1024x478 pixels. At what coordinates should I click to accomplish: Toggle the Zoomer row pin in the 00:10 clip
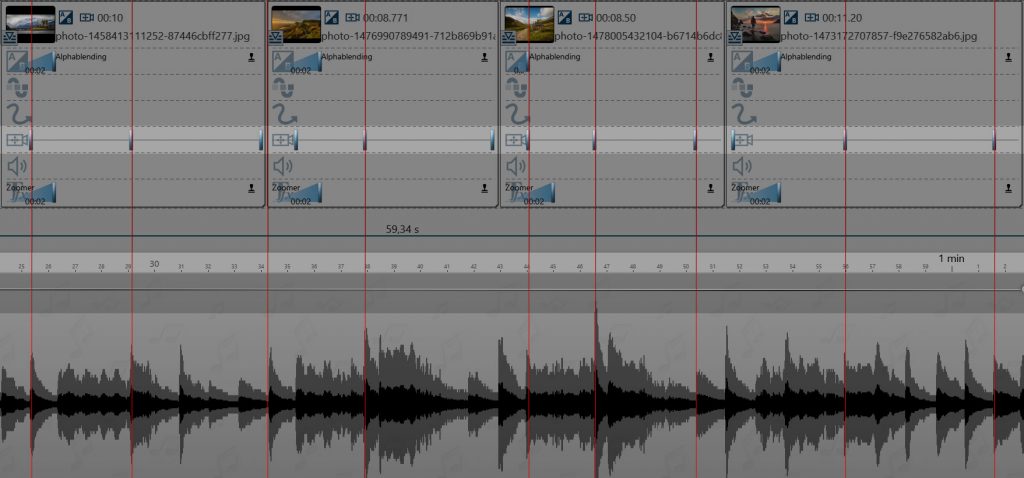[251, 188]
